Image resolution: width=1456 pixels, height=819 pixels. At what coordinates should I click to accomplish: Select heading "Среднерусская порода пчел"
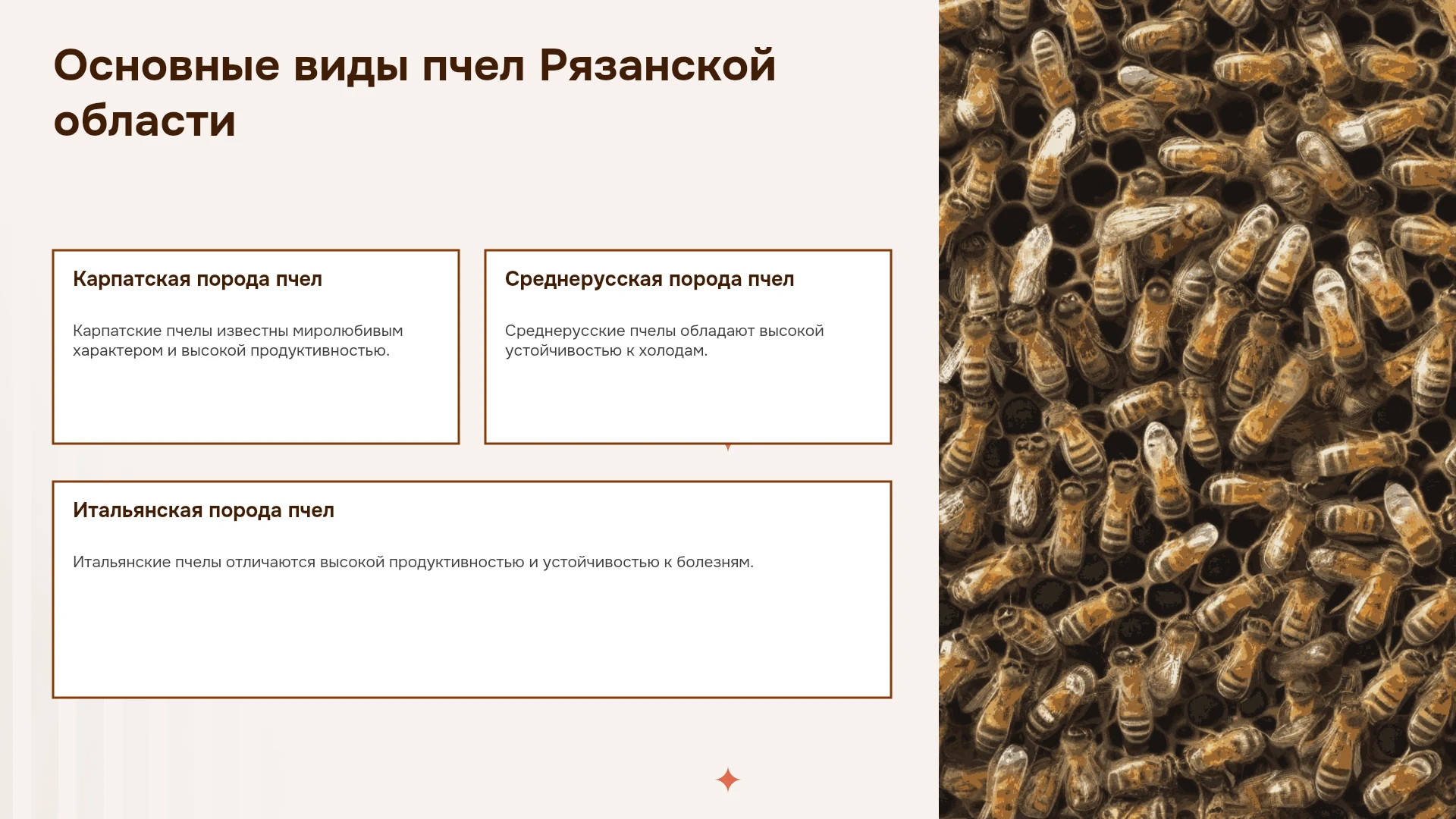point(649,279)
